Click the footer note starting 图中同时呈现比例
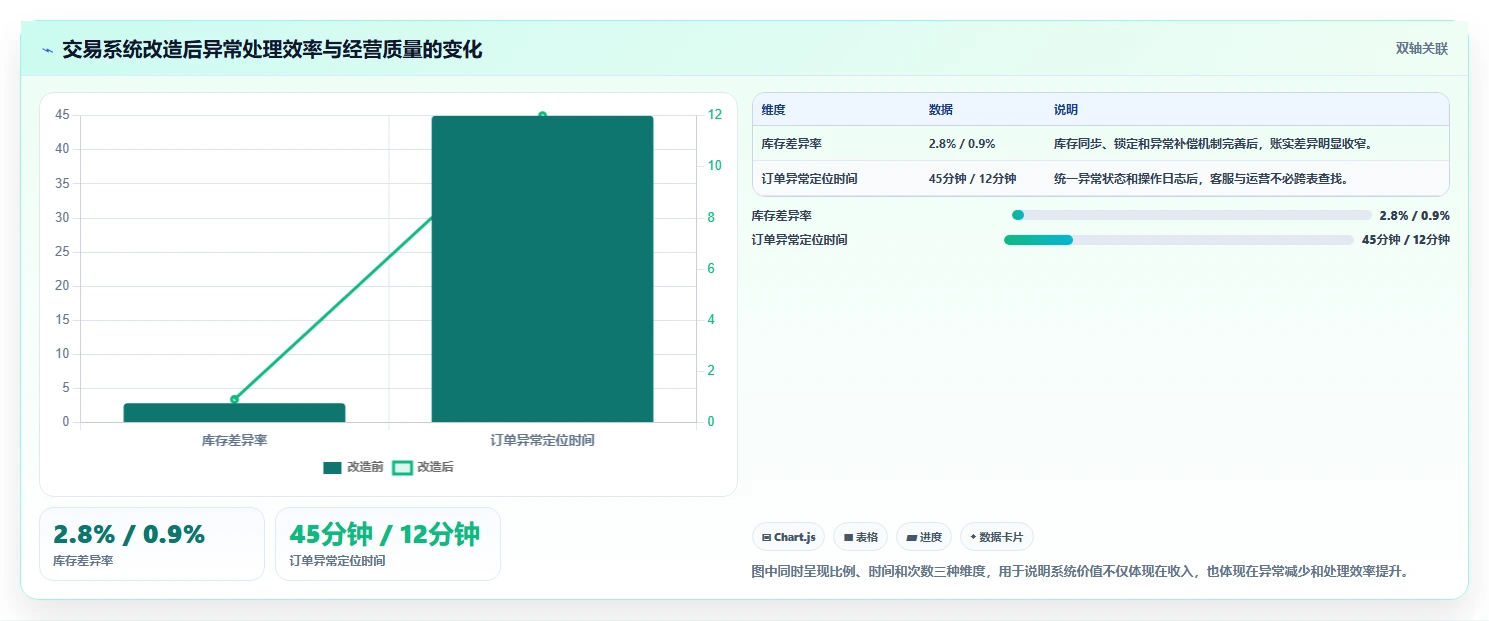 tap(1080, 572)
